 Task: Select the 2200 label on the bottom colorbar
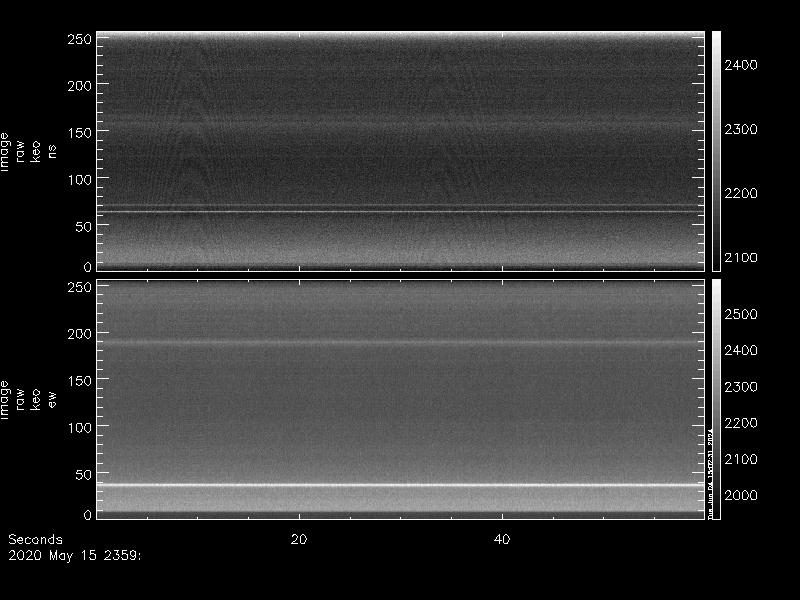741,423
